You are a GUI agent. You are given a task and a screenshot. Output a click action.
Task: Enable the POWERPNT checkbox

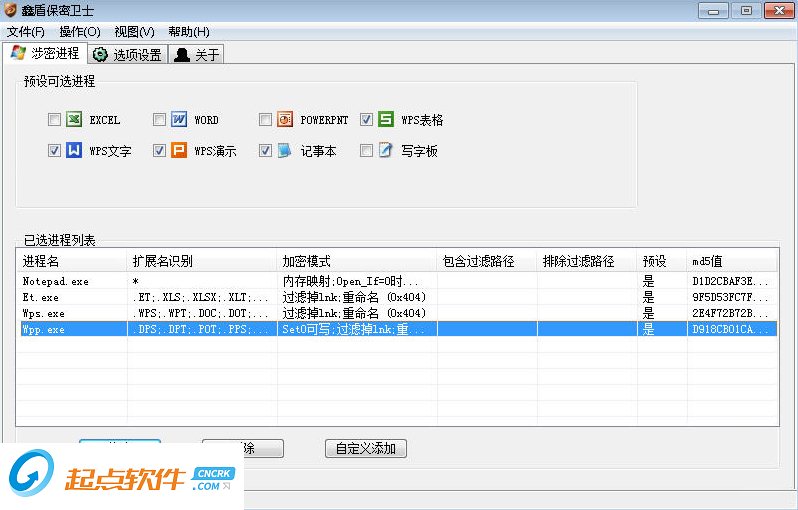pyautogui.click(x=265, y=120)
